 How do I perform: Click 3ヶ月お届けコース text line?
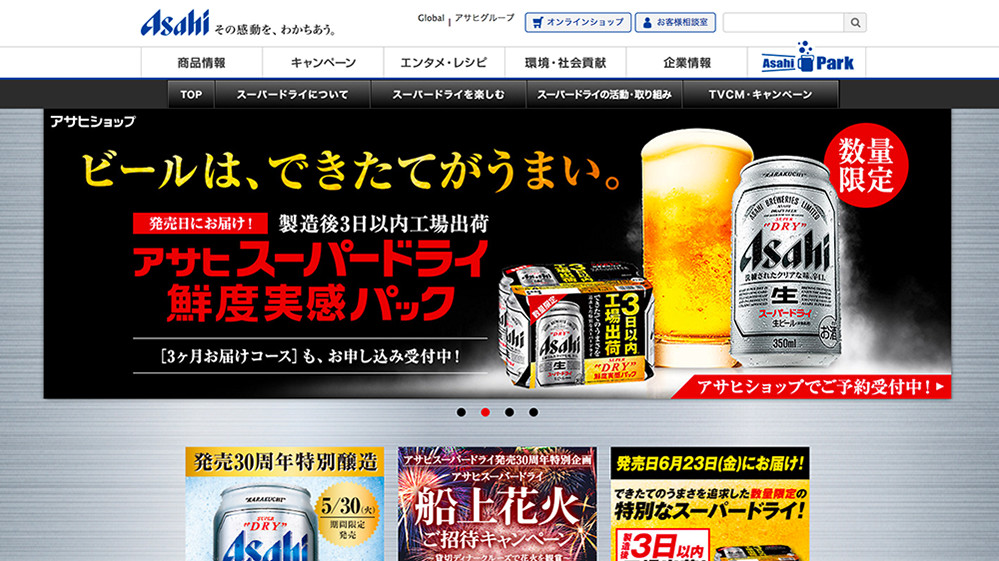(x=310, y=356)
